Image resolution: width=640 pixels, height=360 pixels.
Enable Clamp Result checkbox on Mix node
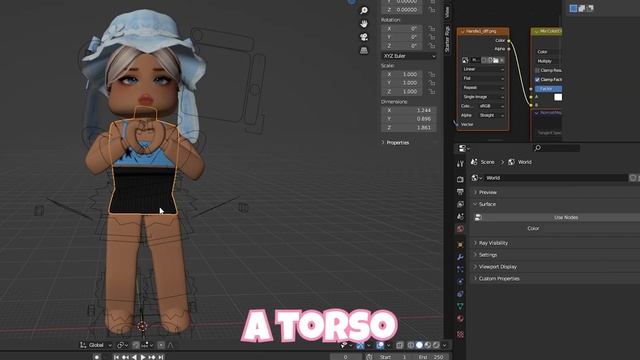coord(537,70)
